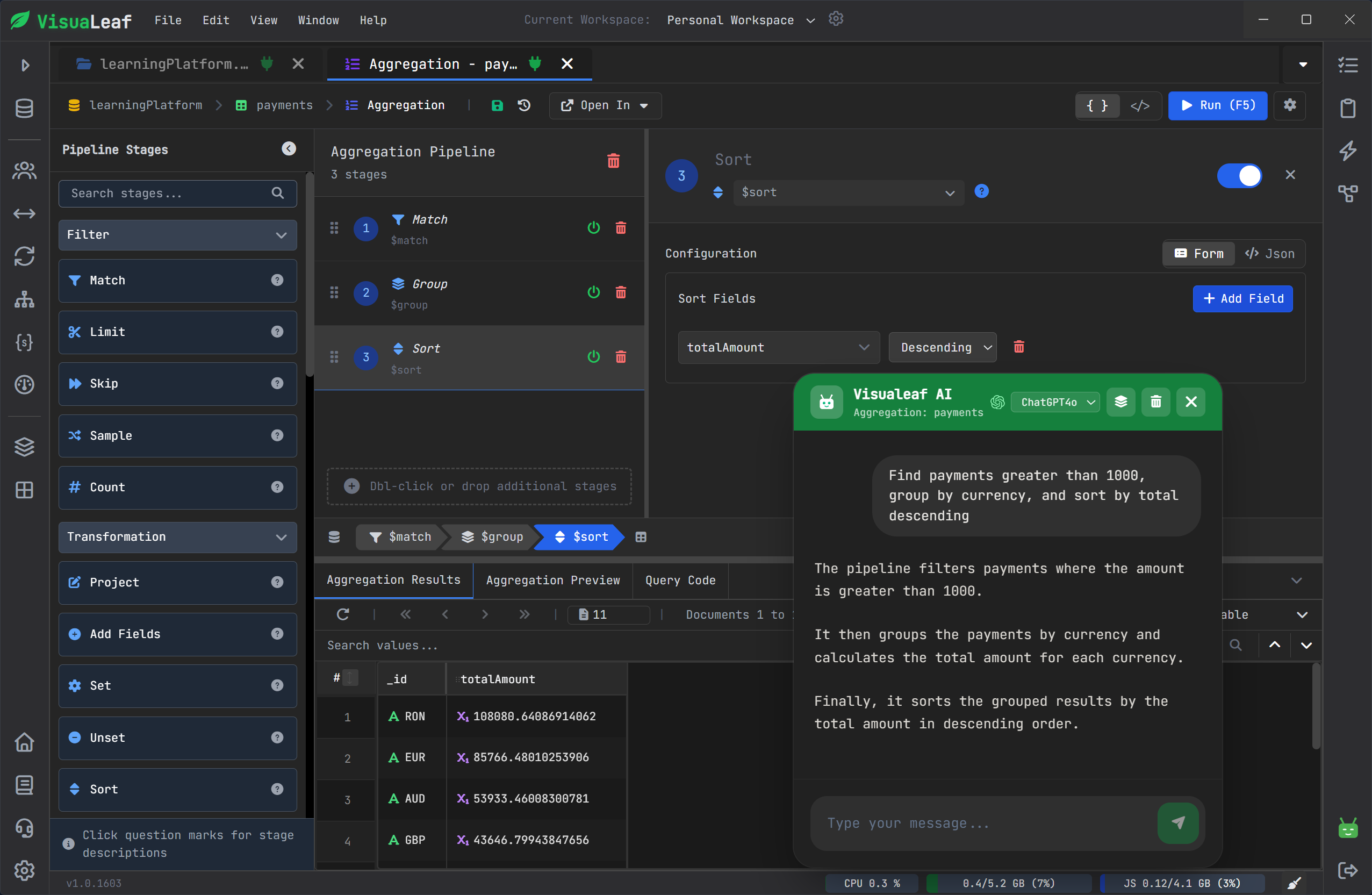Delete the entire aggregation pipeline
The width and height of the screenshot is (1372, 895).
(x=613, y=161)
